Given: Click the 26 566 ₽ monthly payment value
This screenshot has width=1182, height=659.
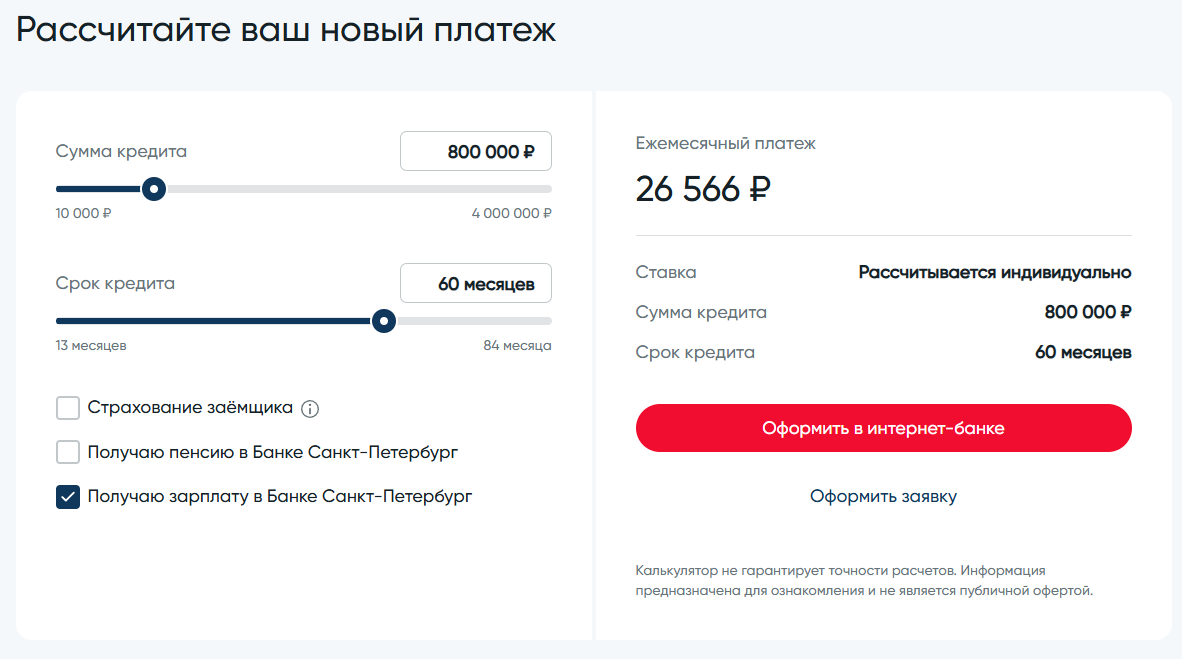Looking at the screenshot, I should [x=703, y=189].
